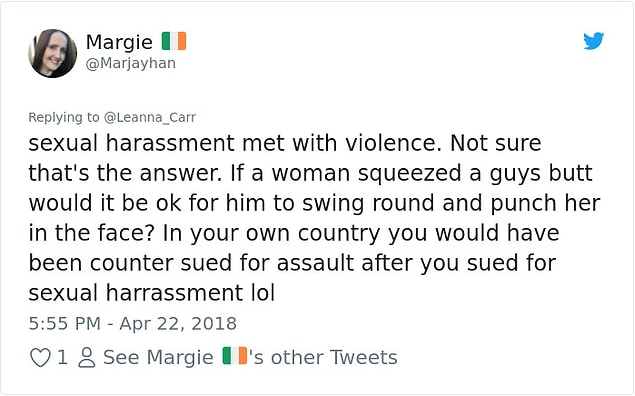
Task: Click the line 'been counter sued for assault'
Action: point(292,263)
